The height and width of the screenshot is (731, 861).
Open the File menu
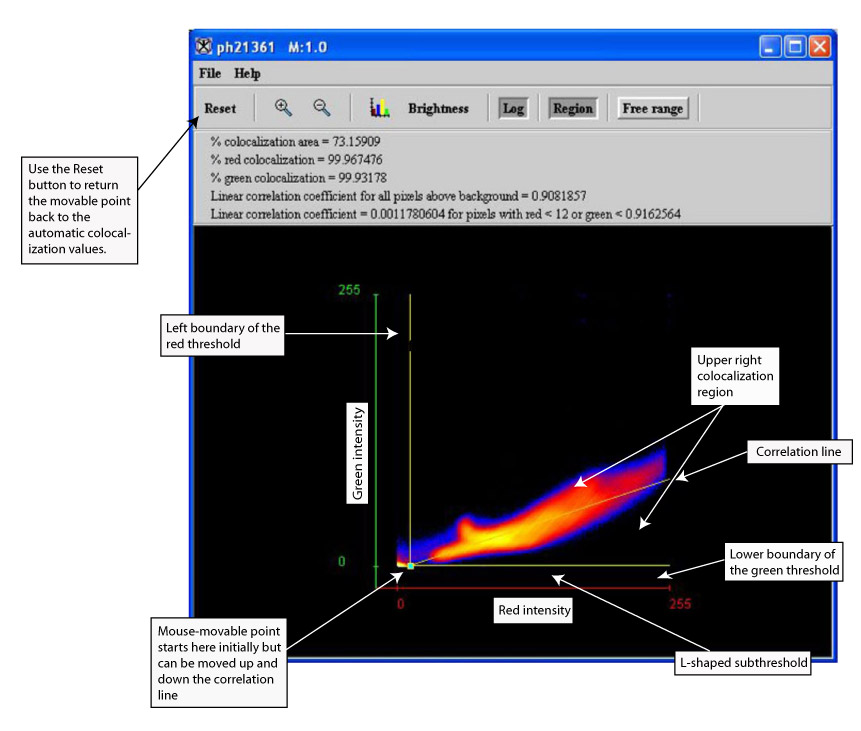pos(210,74)
